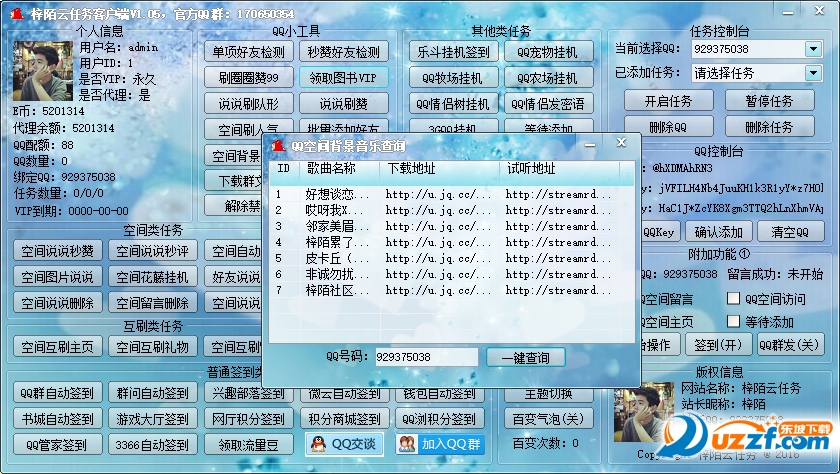This screenshot has width=840, height=474.
Task: Click the webmaster photo in 版权信息
Action: tap(644, 411)
